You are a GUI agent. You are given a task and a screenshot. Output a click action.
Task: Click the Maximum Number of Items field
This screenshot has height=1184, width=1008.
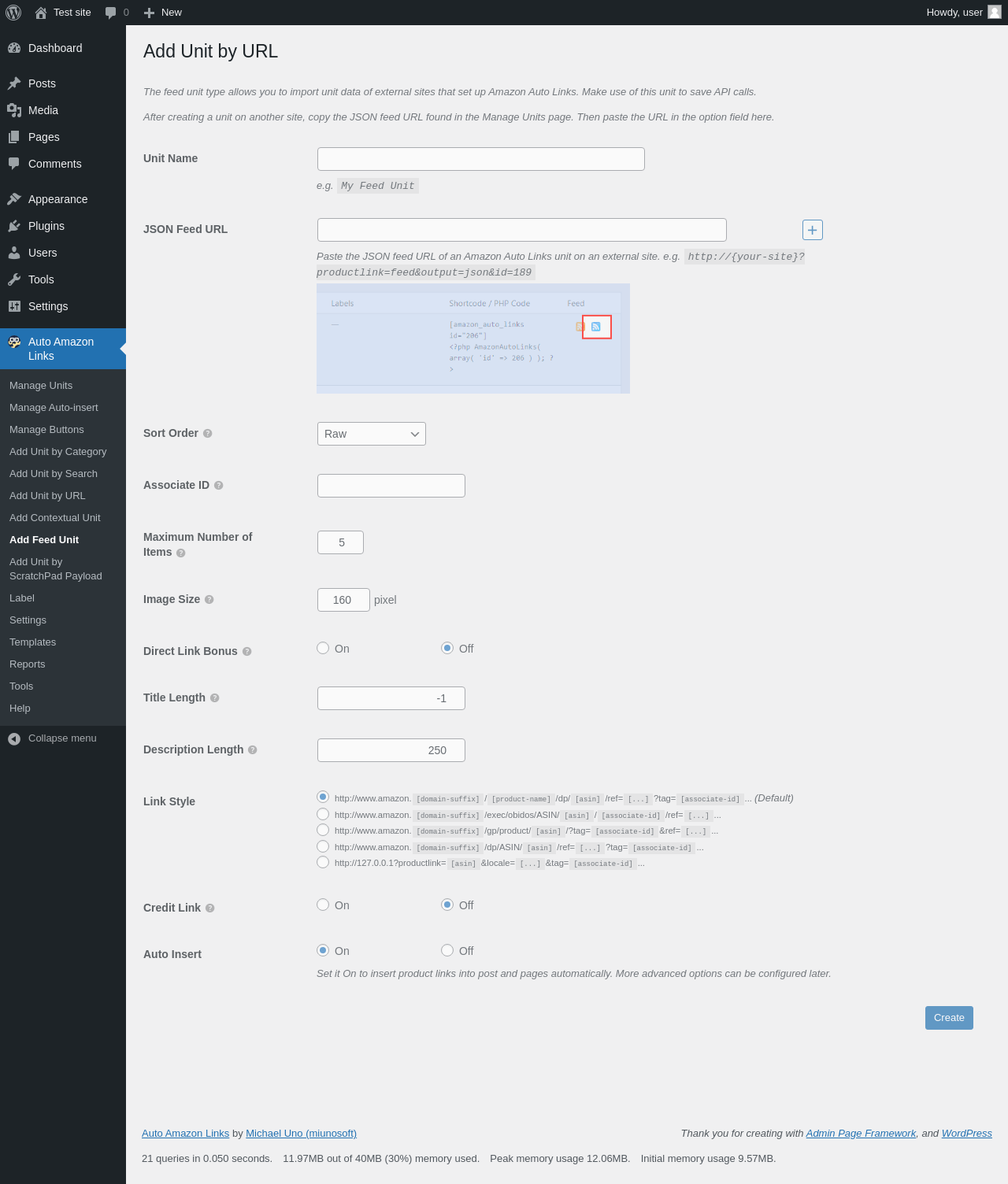click(340, 542)
